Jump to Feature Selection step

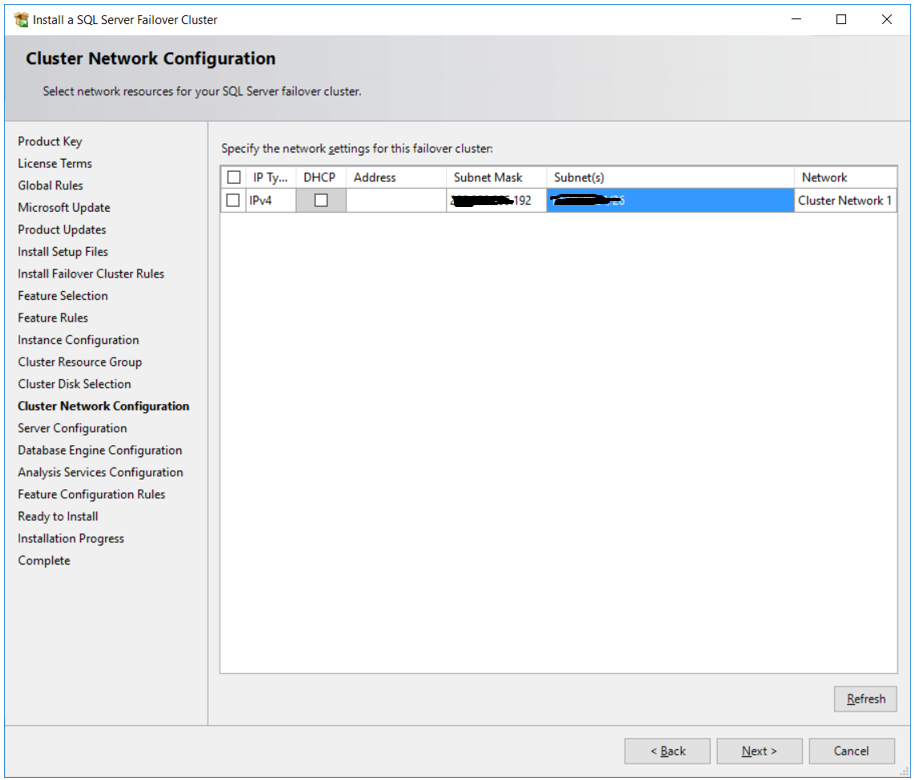click(x=62, y=296)
